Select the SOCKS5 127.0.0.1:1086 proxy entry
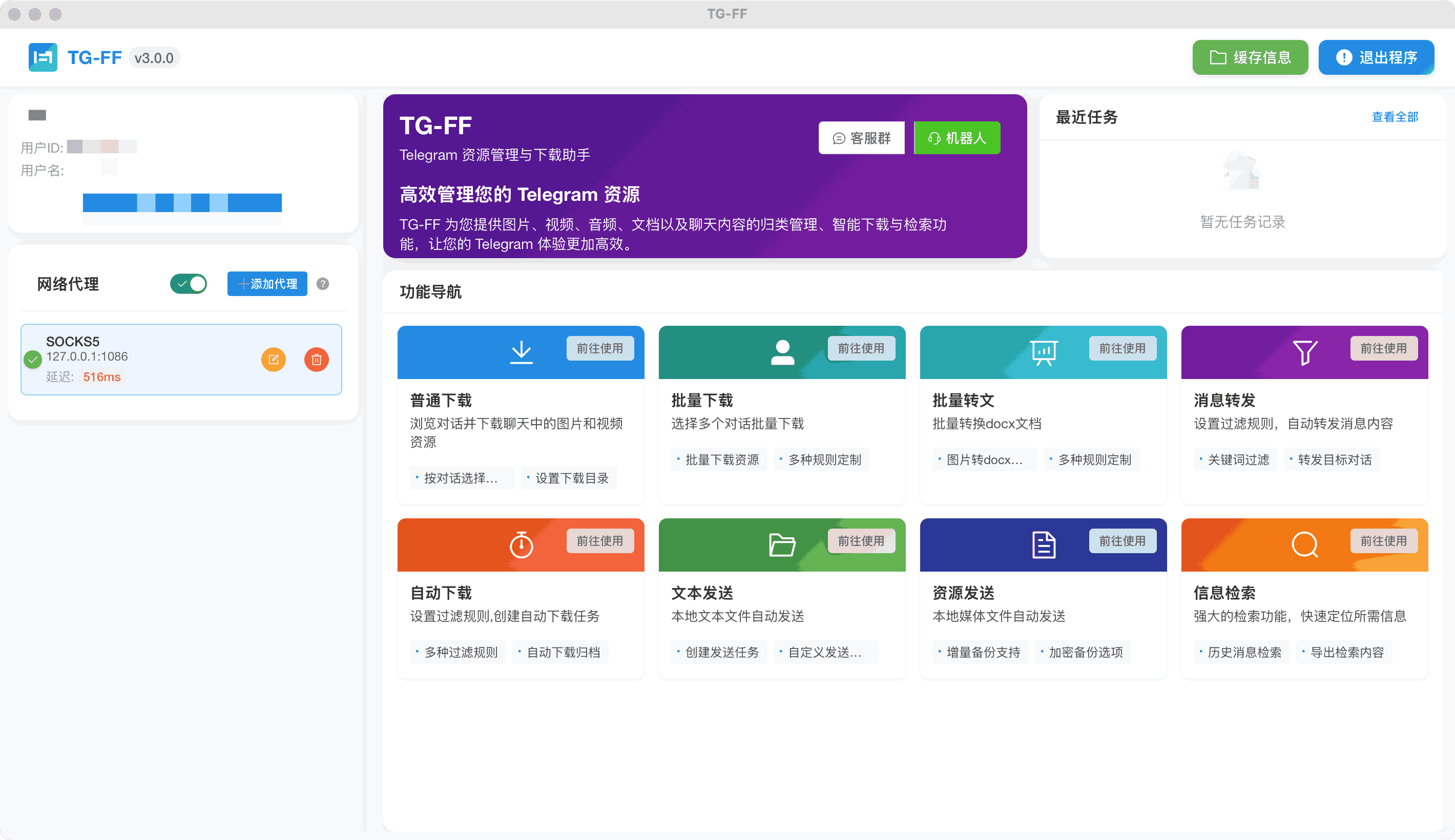 point(144,359)
